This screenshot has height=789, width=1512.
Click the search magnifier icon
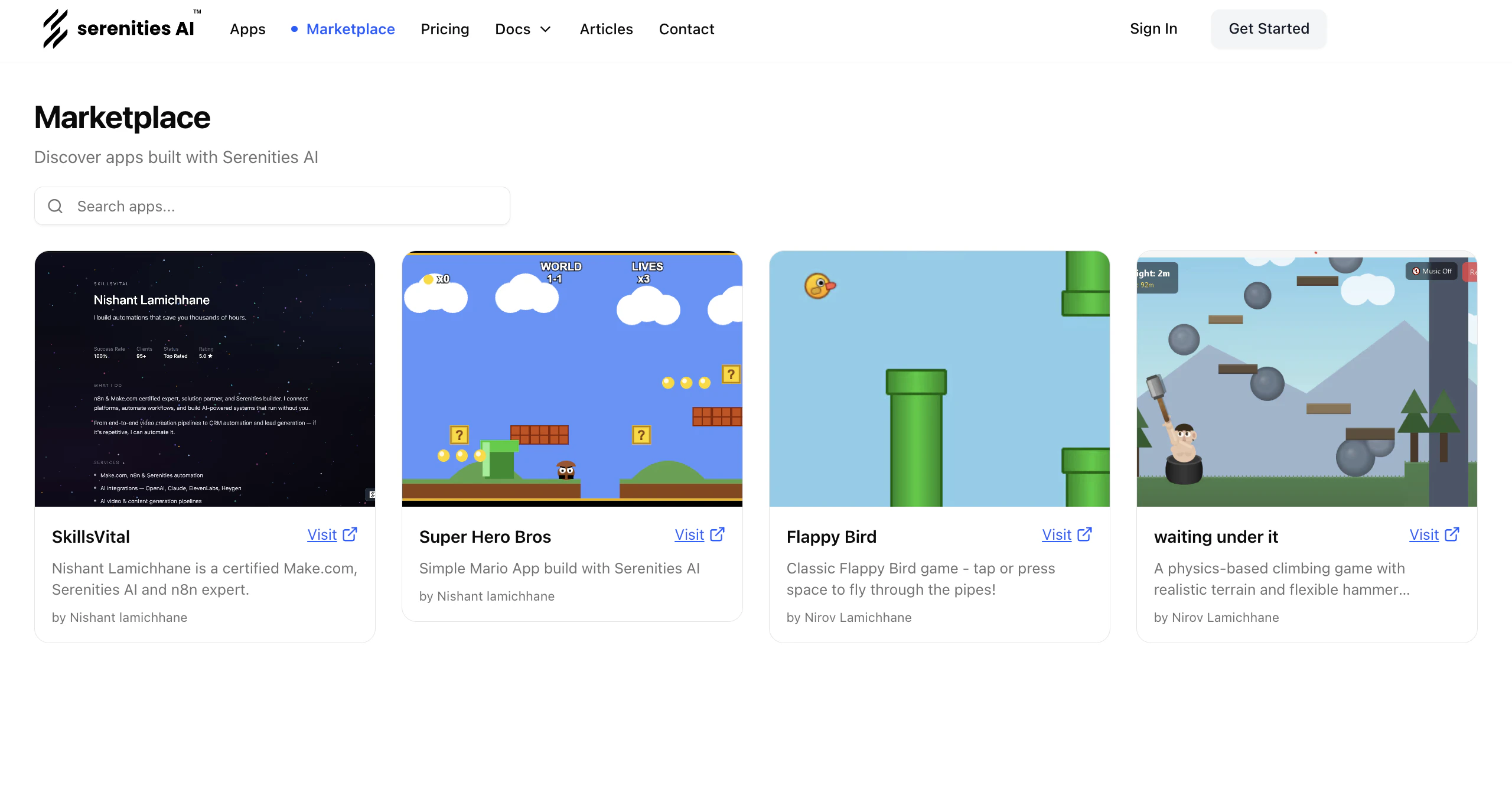pyautogui.click(x=56, y=206)
